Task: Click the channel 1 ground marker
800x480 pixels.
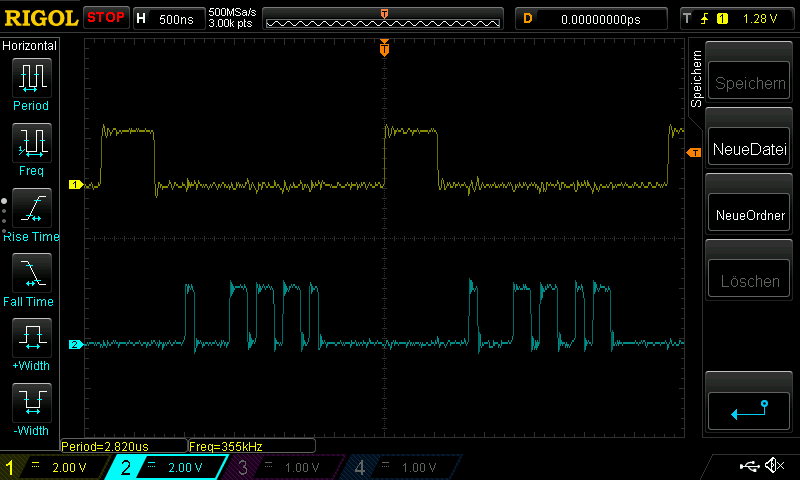Action: [76, 185]
